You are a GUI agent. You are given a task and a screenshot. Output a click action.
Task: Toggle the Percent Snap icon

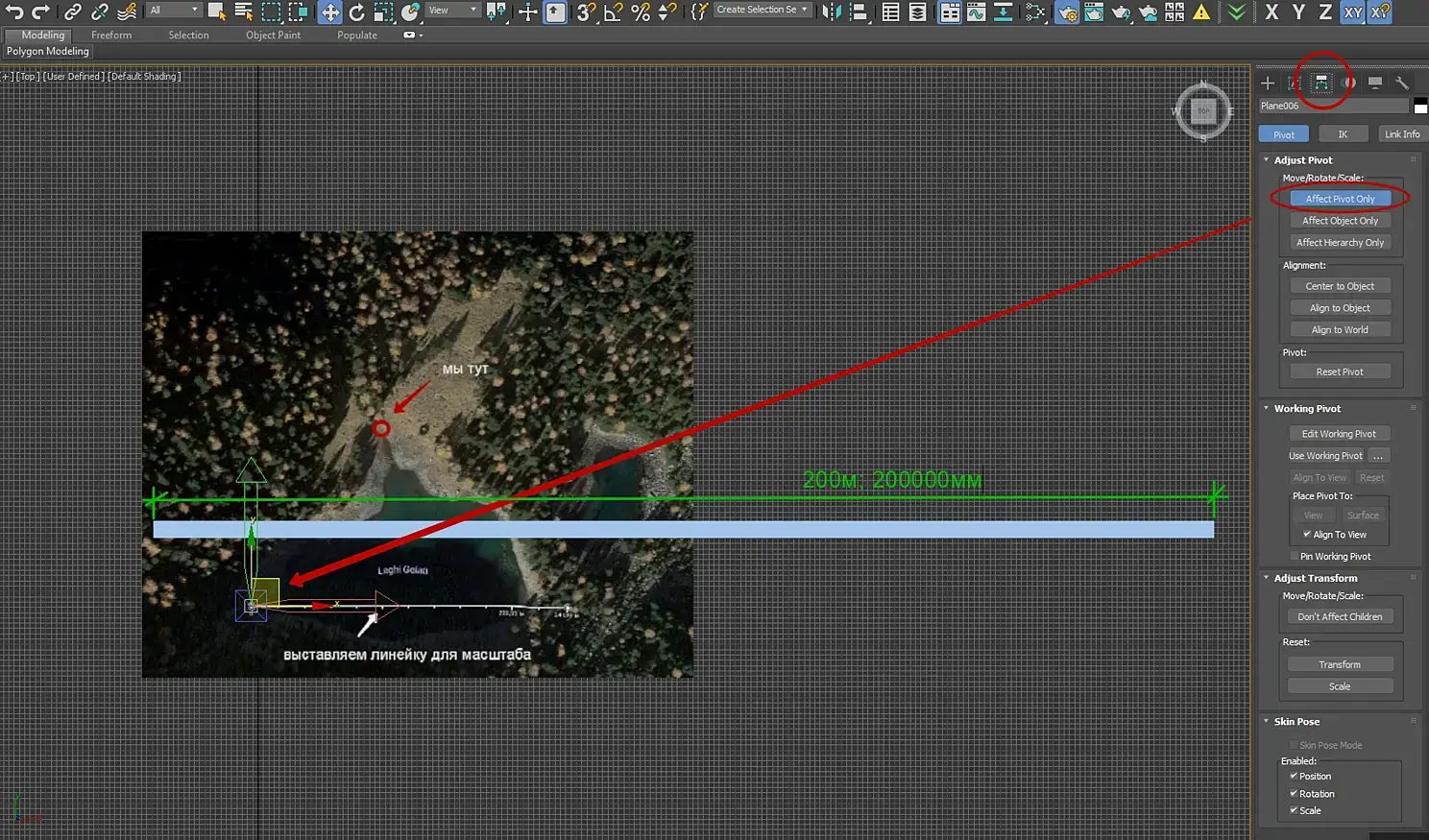coord(641,12)
